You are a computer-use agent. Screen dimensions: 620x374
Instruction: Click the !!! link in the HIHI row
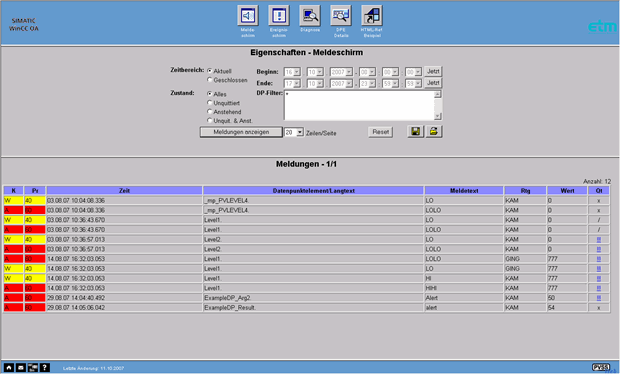click(x=599, y=288)
